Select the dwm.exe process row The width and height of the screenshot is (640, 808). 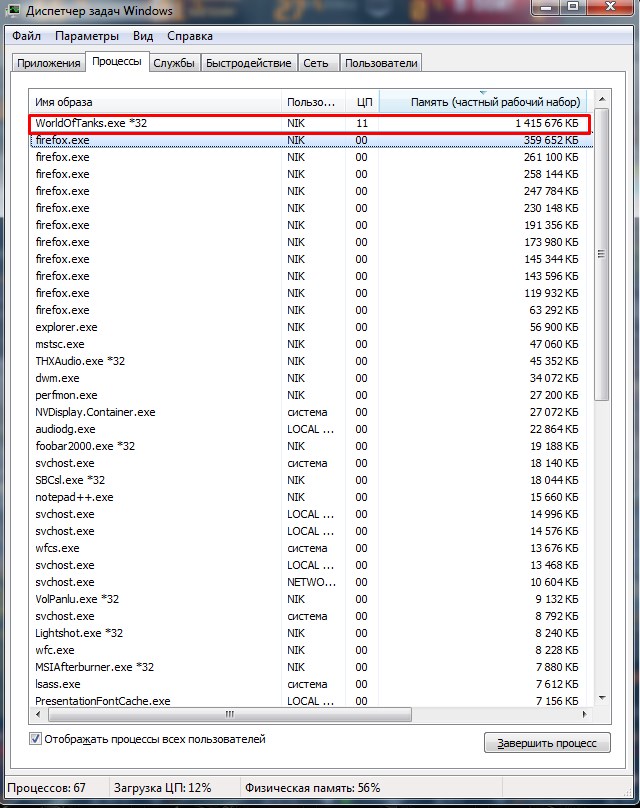point(310,378)
